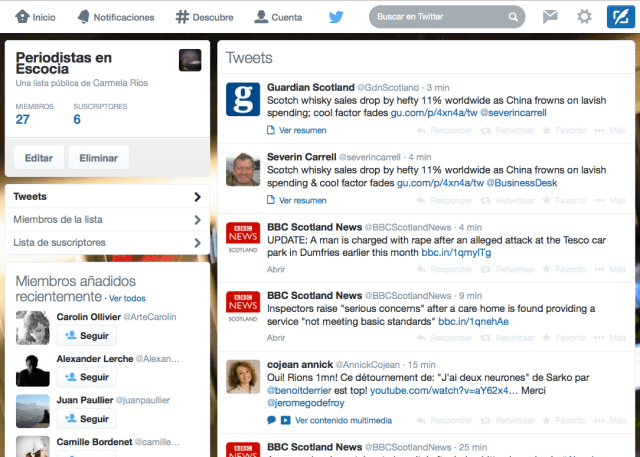The width and height of the screenshot is (640, 457).
Task: Open Más options on first BBC tweet
Action: coord(618,269)
